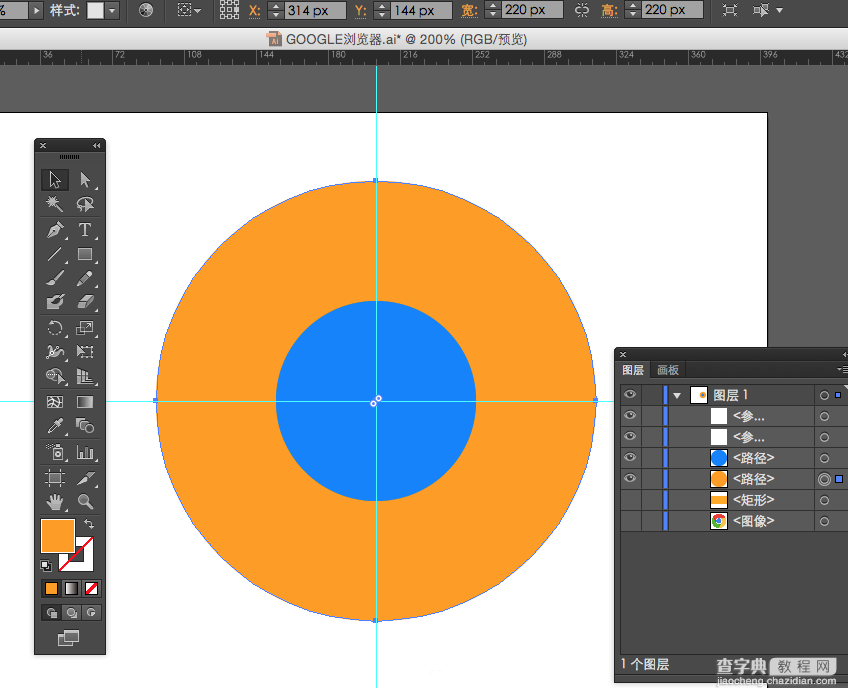This screenshot has height=688, width=848.
Task: Click the orange Fill color swatch
Action: pyautogui.click(x=58, y=536)
